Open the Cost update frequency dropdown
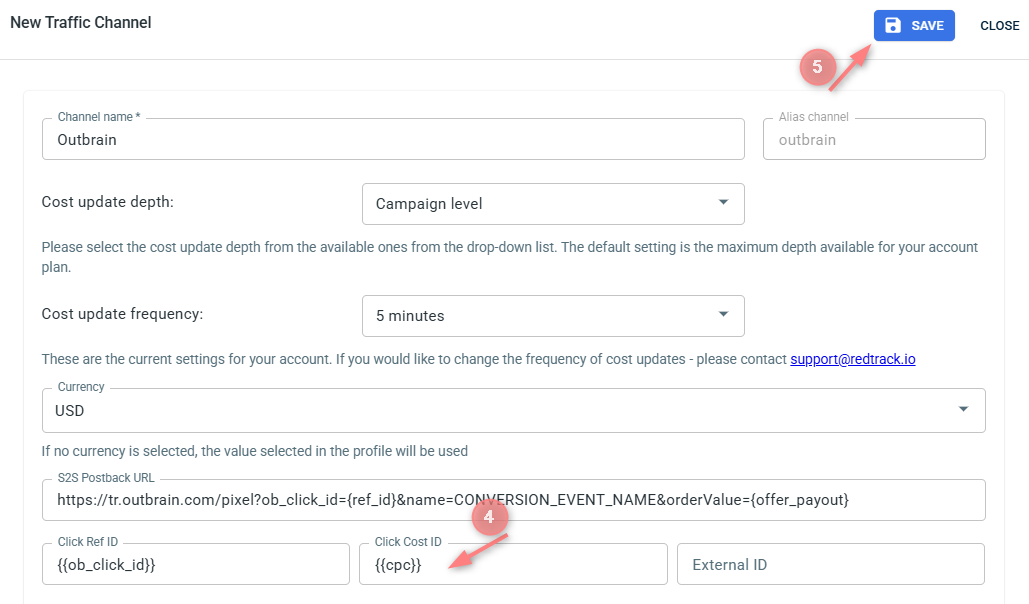 click(x=553, y=316)
